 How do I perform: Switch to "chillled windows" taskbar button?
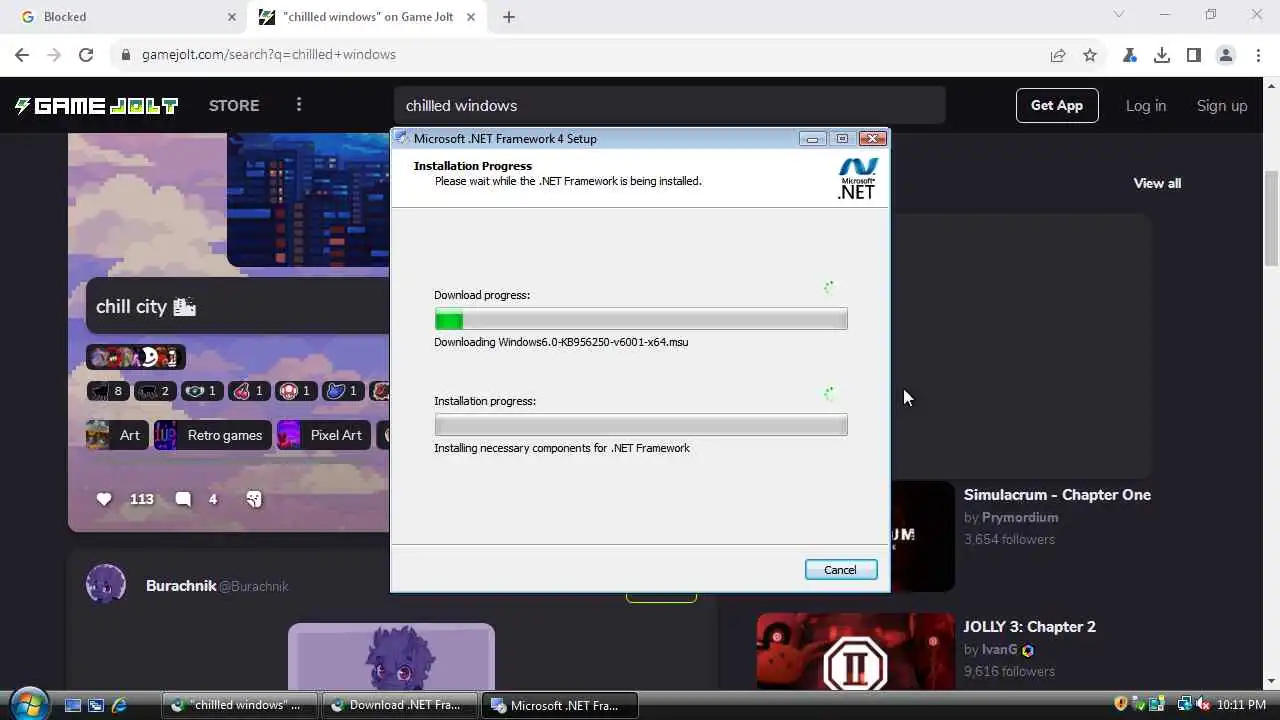pyautogui.click(x=240, y=705)
